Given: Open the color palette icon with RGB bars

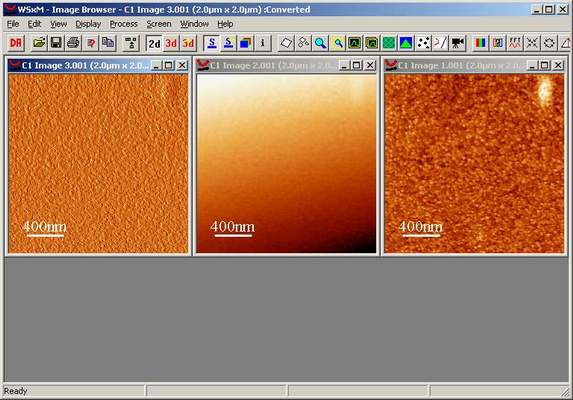Looking at the screenshot, I should pyautogui.click(x=480, y=43).
